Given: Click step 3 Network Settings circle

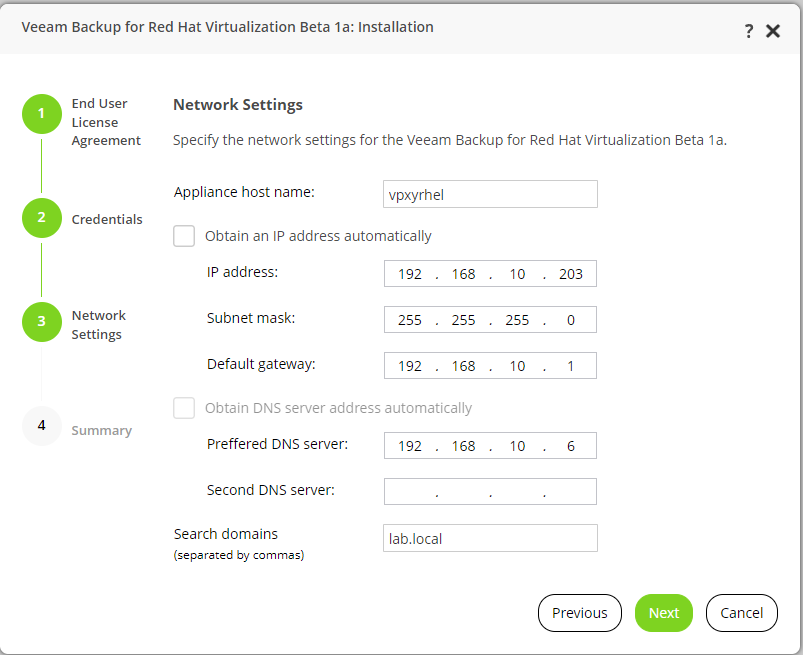Looking at the screenshot, I should pos(41,322).
